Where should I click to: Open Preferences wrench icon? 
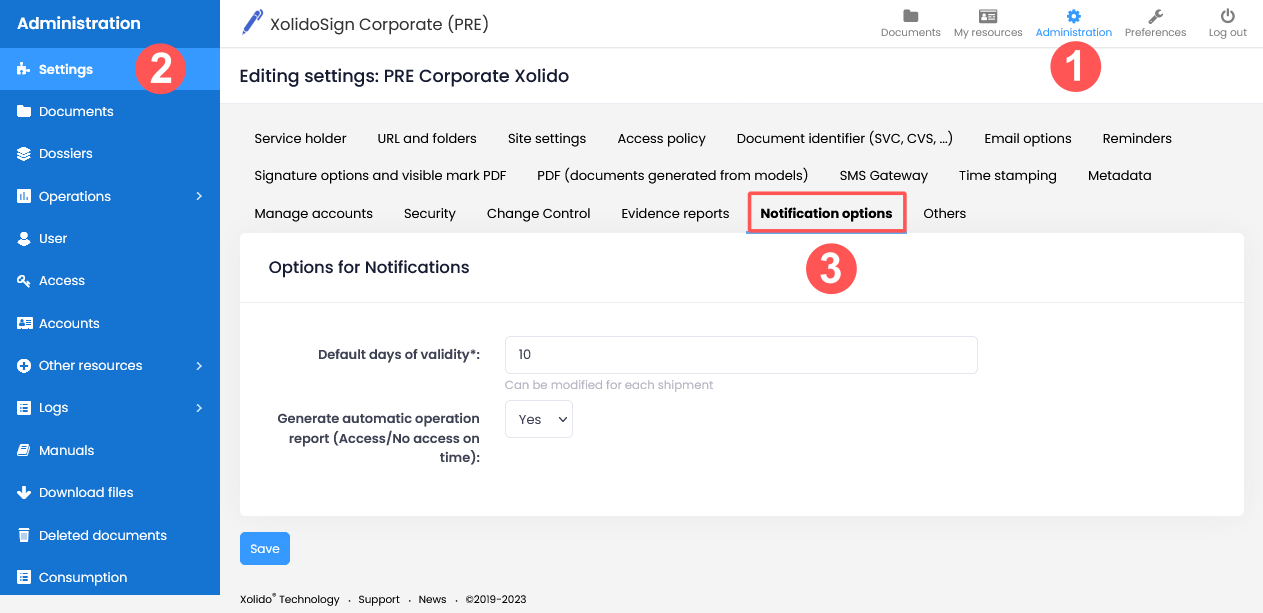[1155, 16]
